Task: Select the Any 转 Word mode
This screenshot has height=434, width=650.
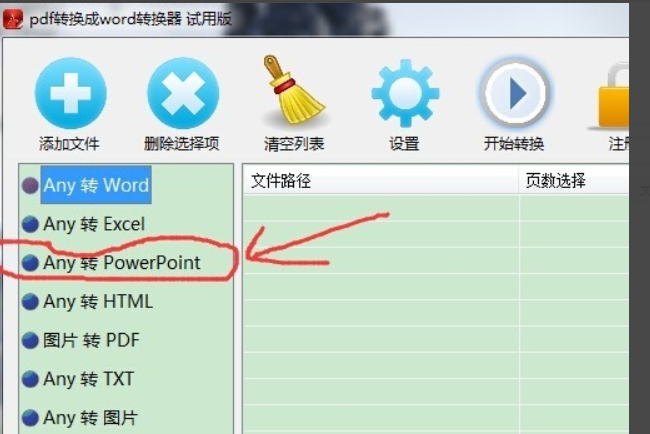Action: 96,185
